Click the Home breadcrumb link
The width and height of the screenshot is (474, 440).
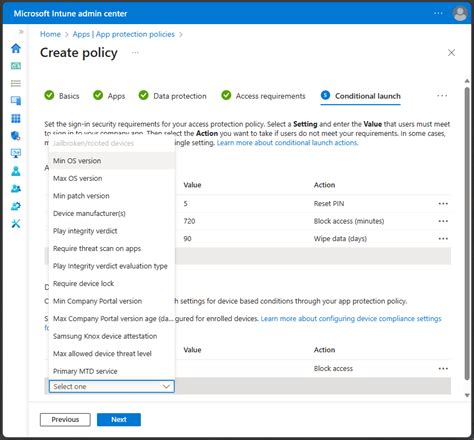pos(50,34)
